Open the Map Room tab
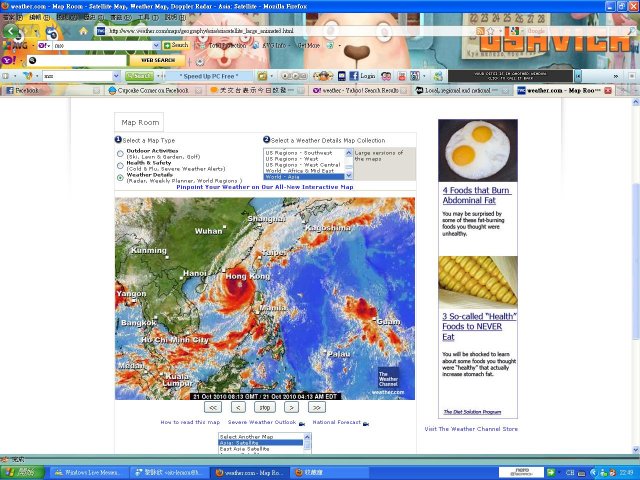 [x=141, y=122]
